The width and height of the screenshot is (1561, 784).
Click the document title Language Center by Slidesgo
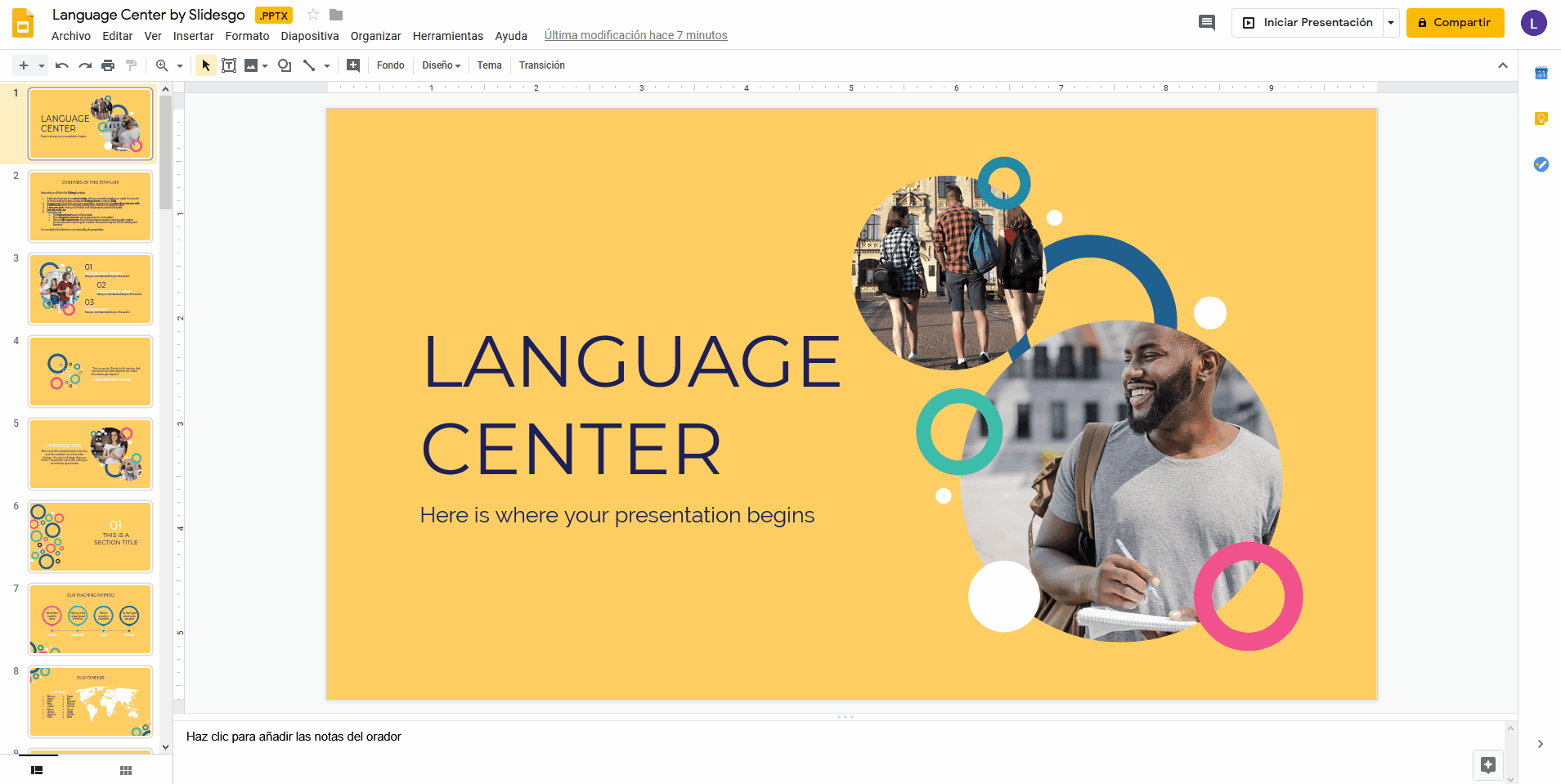click(x=149, y=15)
